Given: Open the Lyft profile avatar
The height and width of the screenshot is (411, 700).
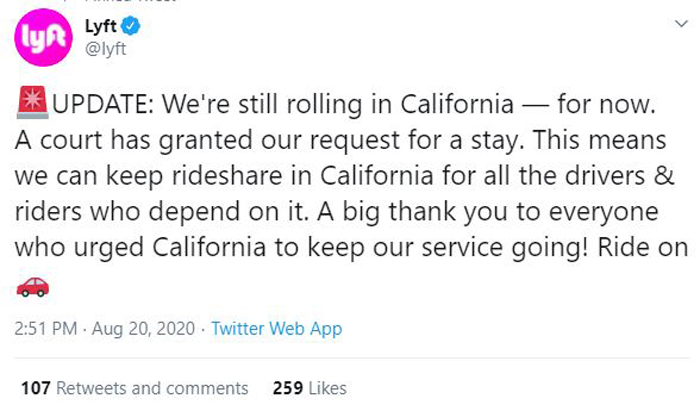Looking at the screenshot, I should (x=43, y=37).
